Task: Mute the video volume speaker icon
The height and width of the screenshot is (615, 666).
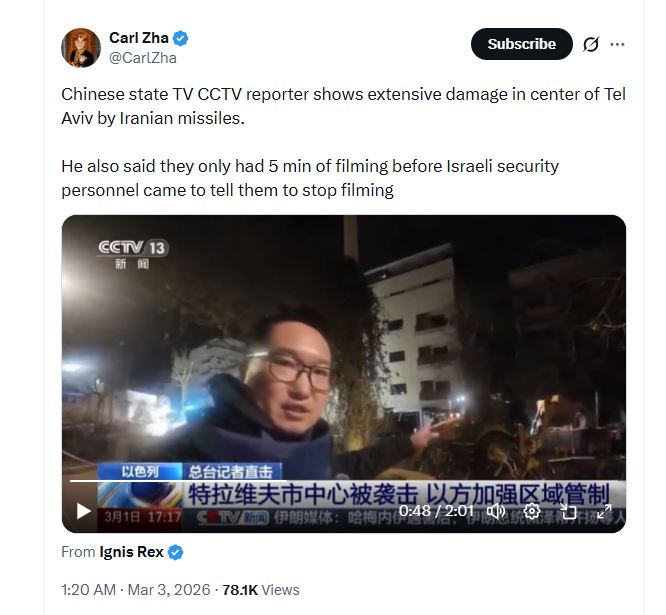Action: click(495, 511)
